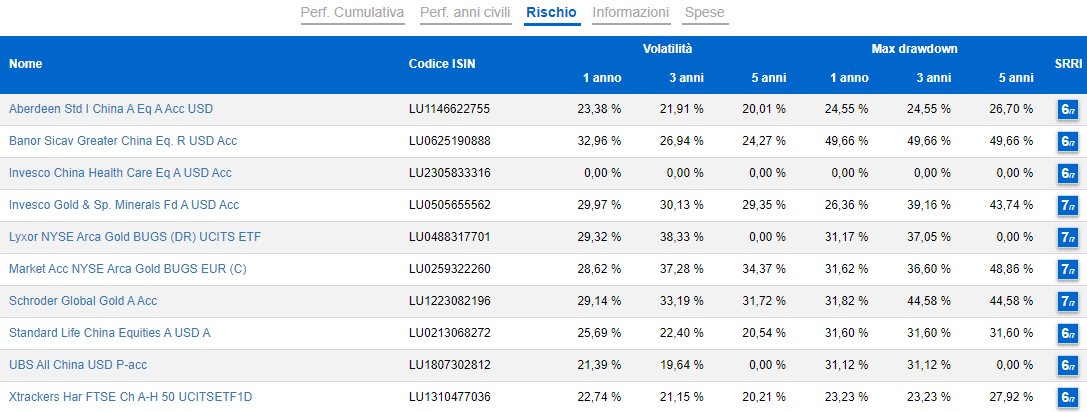Open Invesco China Health Care Eq A link

click(x=120, y=173)
